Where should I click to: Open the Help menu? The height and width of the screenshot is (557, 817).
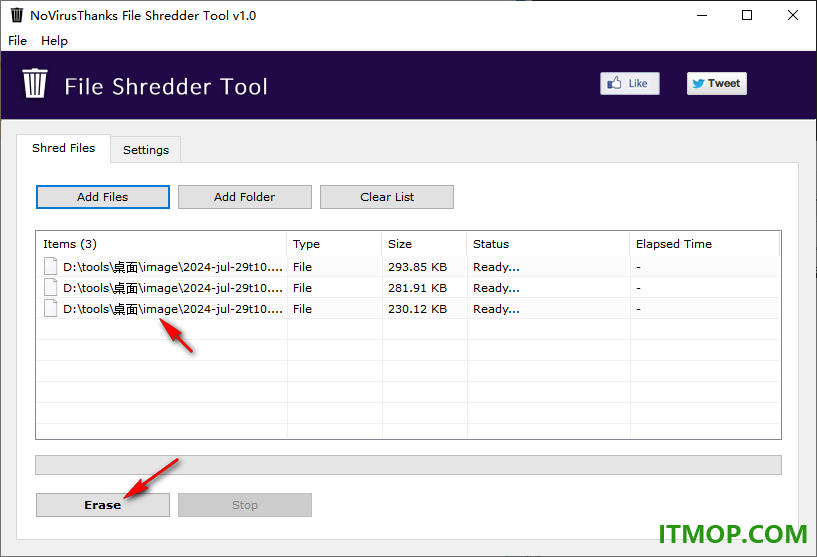click(54, 41)
